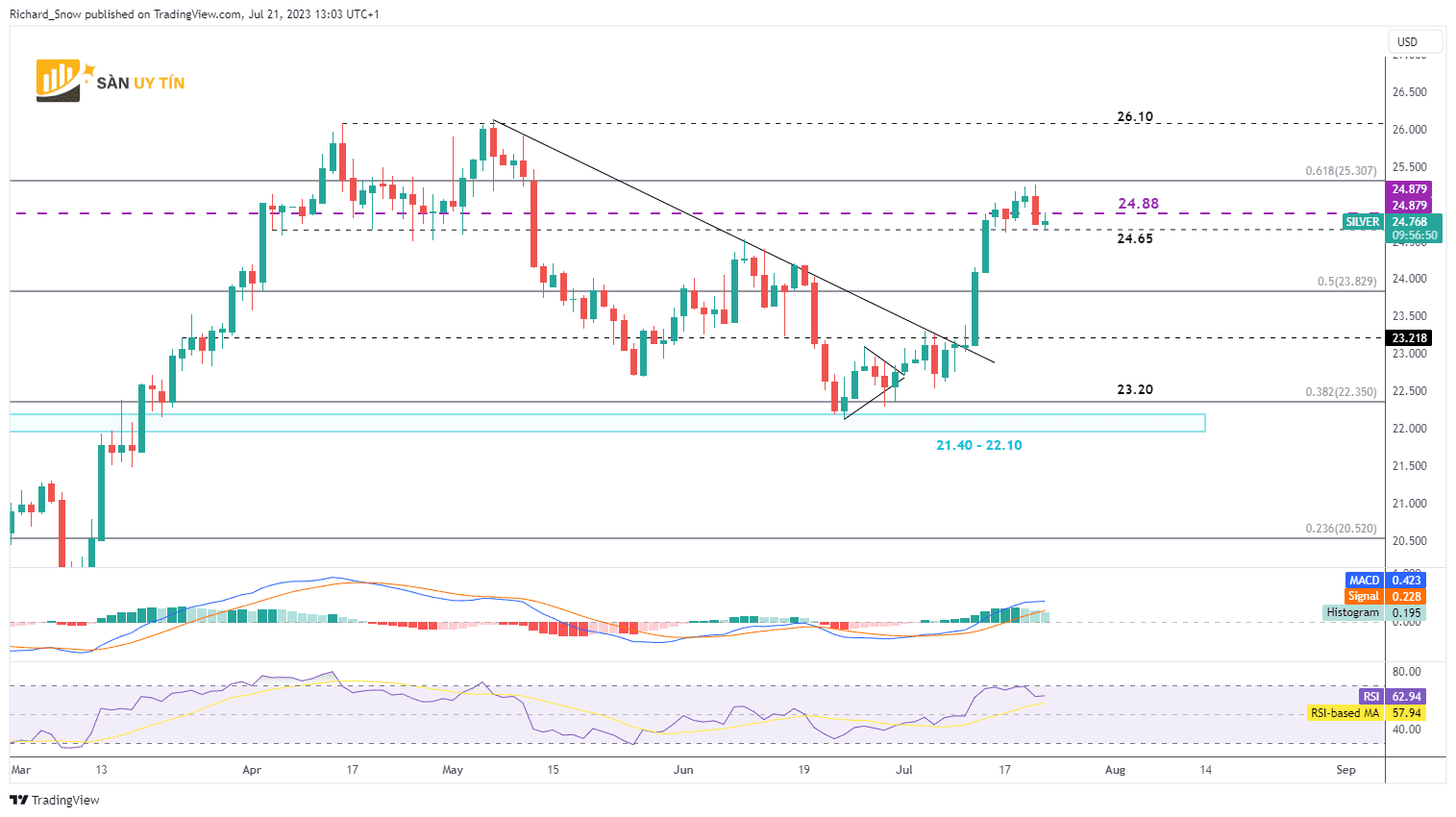
Task: Click the 23.500 price axis label
Action: 1409,316
